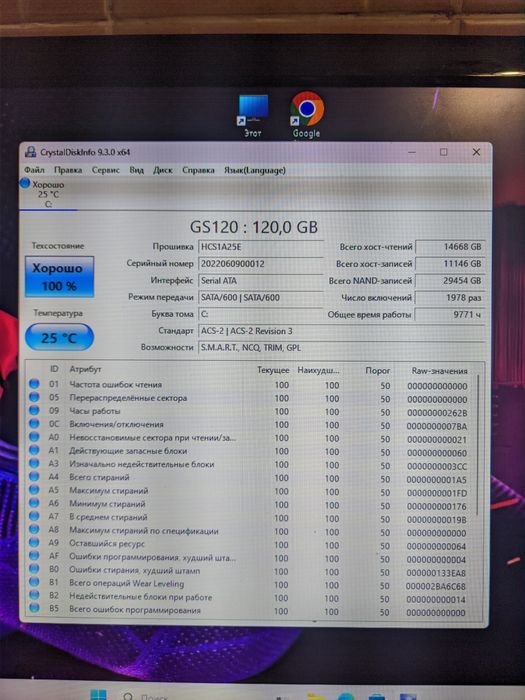525x700 pixels.
Task: Click the host reads value 14668 GB
Action: (450, 246)
